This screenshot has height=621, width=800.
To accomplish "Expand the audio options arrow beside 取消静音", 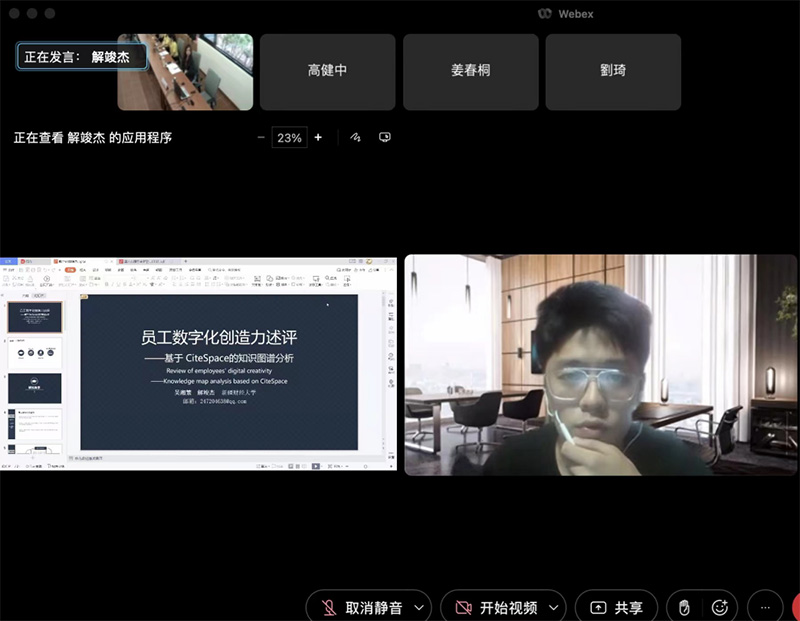I will (x=419, y=607).
